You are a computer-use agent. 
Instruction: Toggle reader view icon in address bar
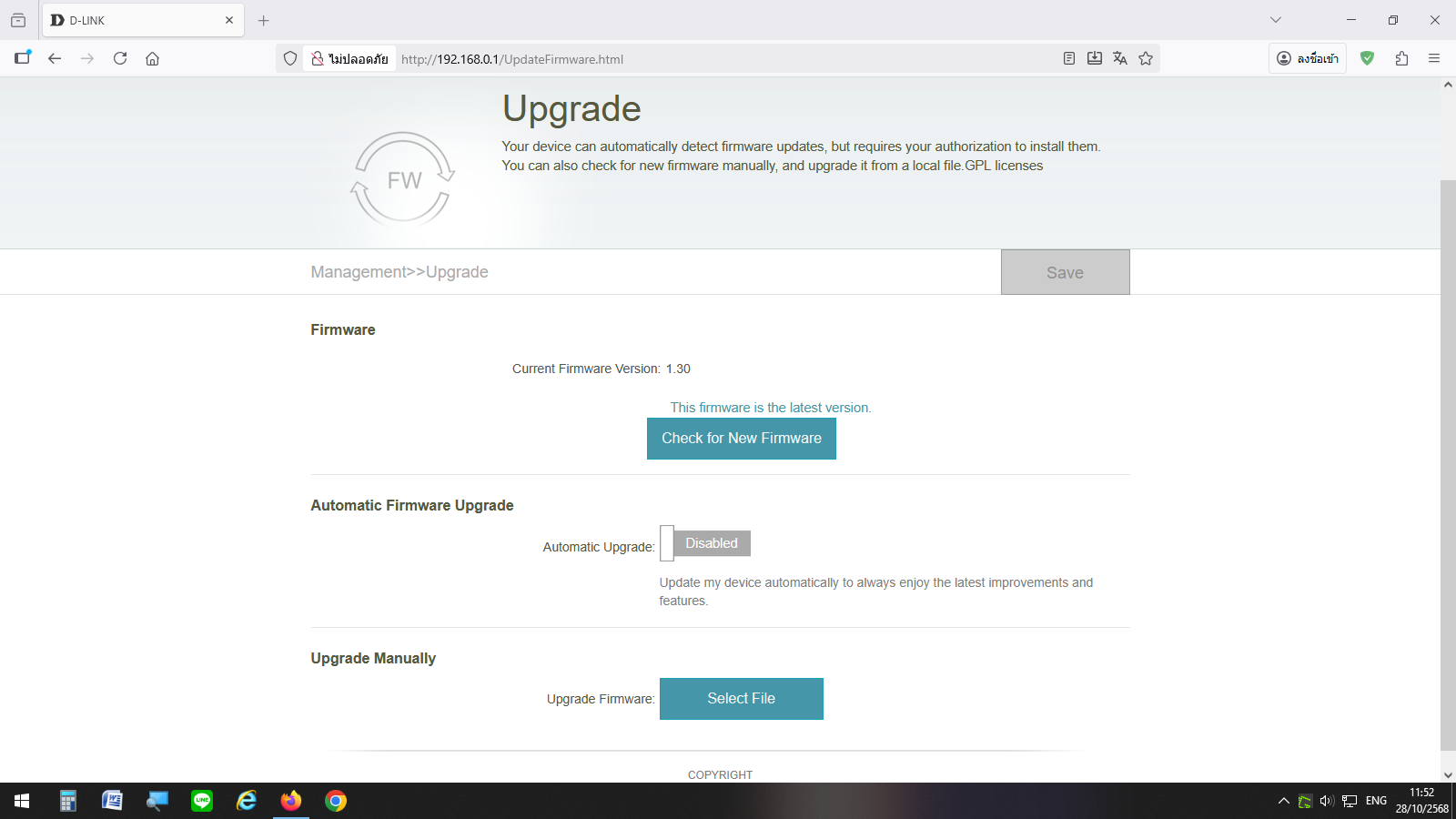tap(1069, 58)
